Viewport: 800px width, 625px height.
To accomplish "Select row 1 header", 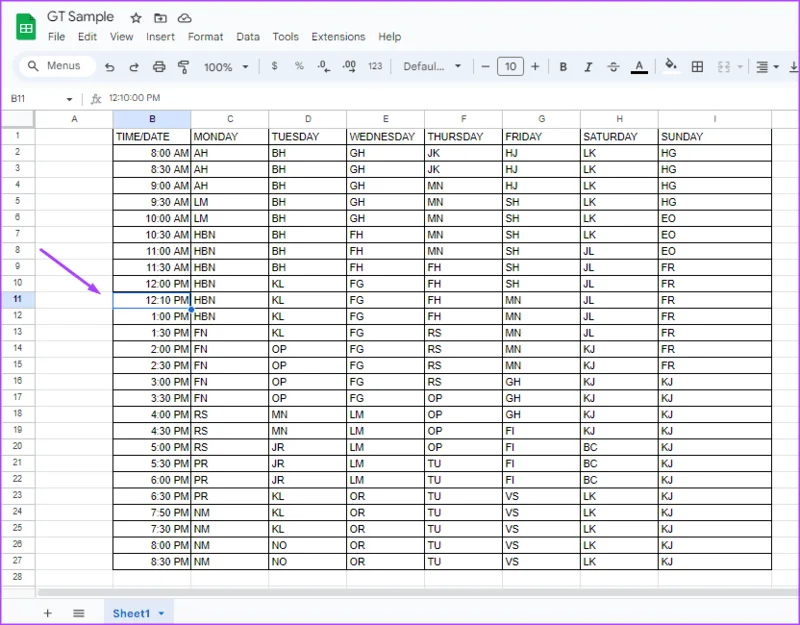I will 17,136.
